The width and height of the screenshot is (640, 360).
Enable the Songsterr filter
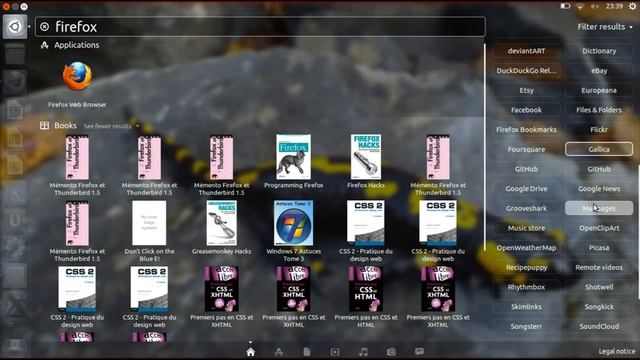click(x=526, y=326)
